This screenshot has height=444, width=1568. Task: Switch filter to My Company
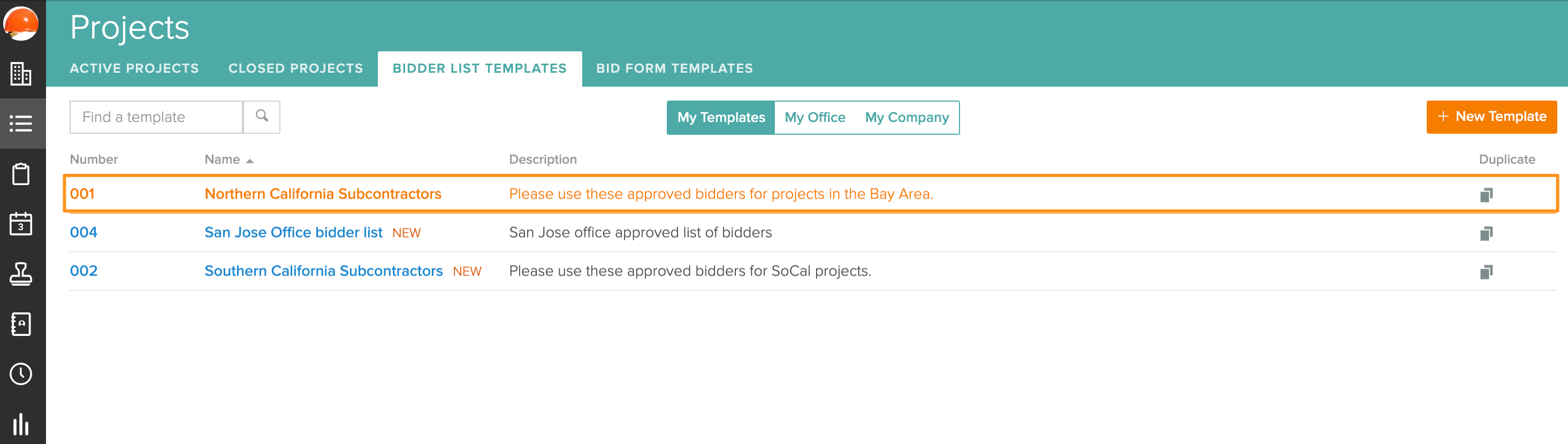point(907,117)
